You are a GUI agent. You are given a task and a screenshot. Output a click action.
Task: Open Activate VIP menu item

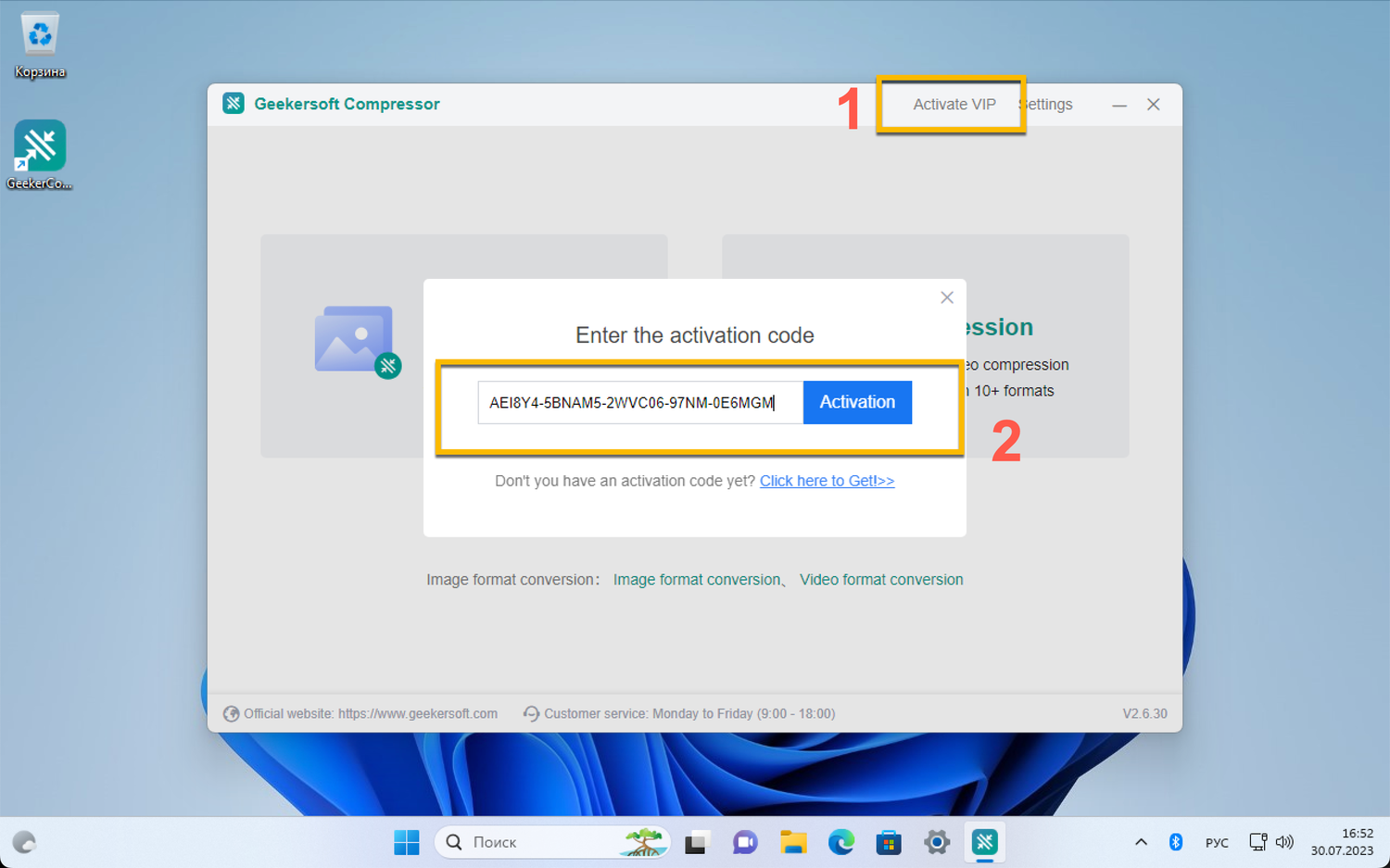[x=954, y=105]
